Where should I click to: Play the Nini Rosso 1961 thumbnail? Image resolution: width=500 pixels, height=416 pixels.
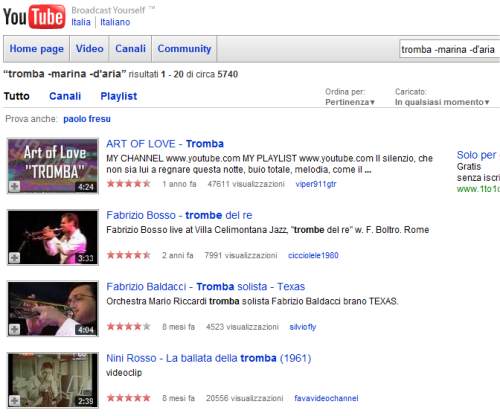53,380
